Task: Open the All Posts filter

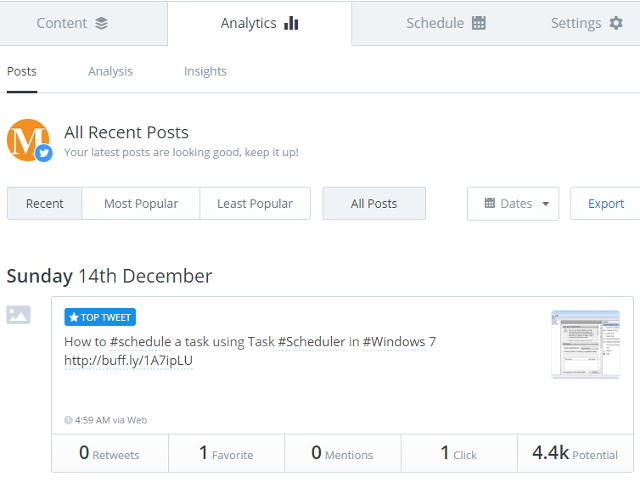Action: pyautogui.click(x=374, y=203)
